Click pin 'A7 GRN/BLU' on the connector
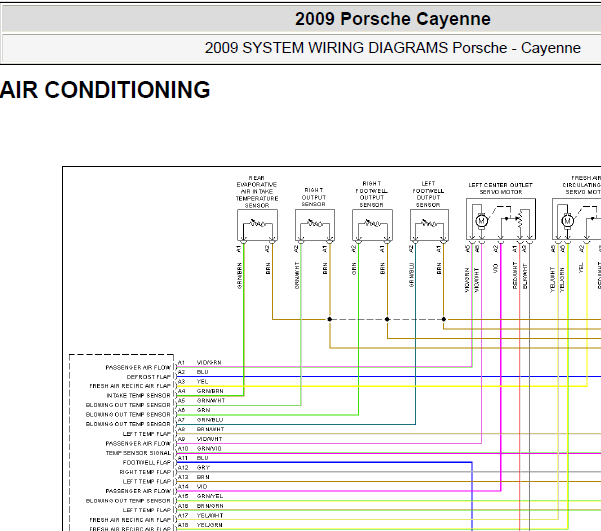Viewport: 601px width, 531px height. point(200,420)
